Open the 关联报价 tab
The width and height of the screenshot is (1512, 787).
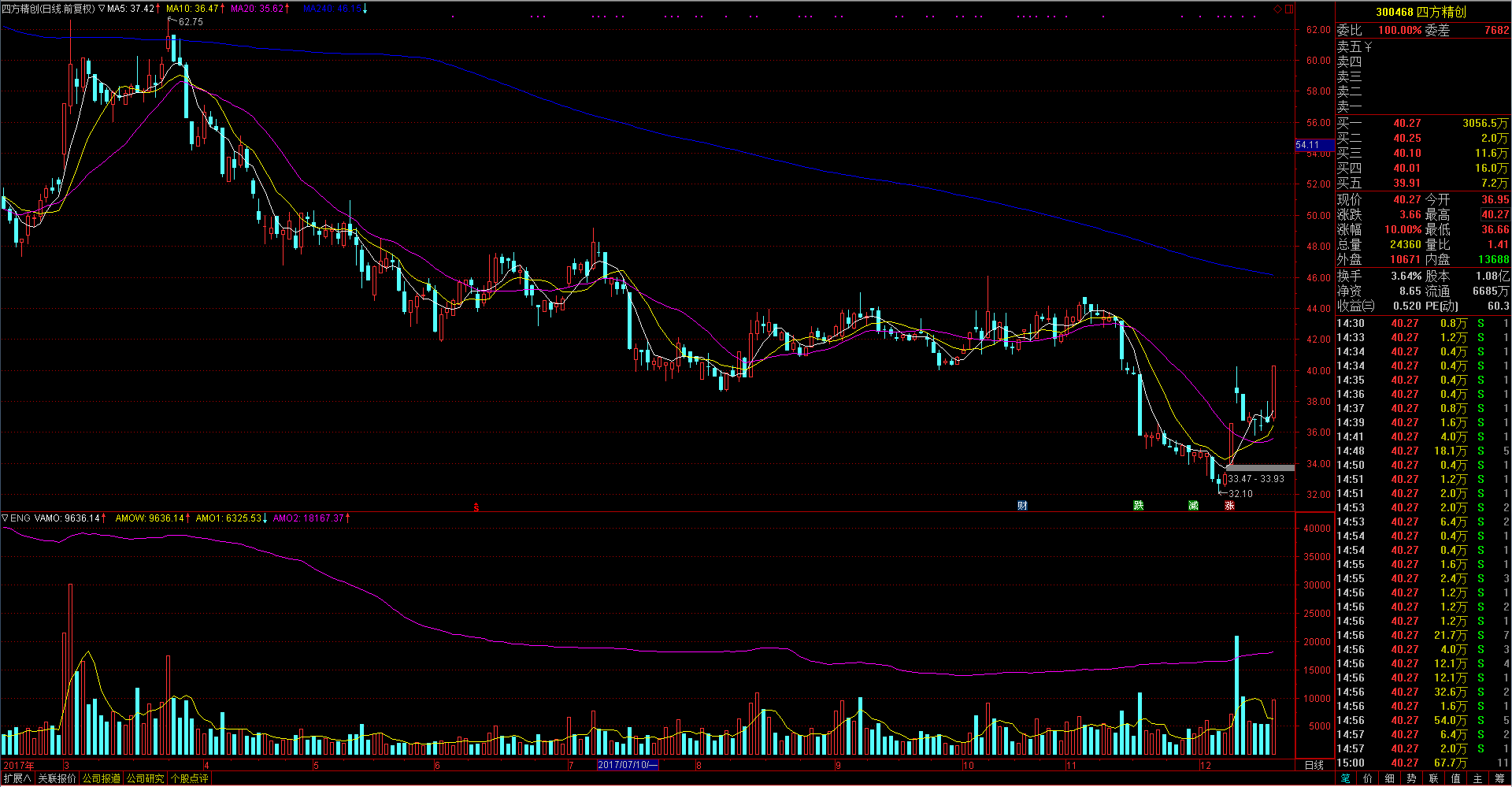(x=57, y=778)
